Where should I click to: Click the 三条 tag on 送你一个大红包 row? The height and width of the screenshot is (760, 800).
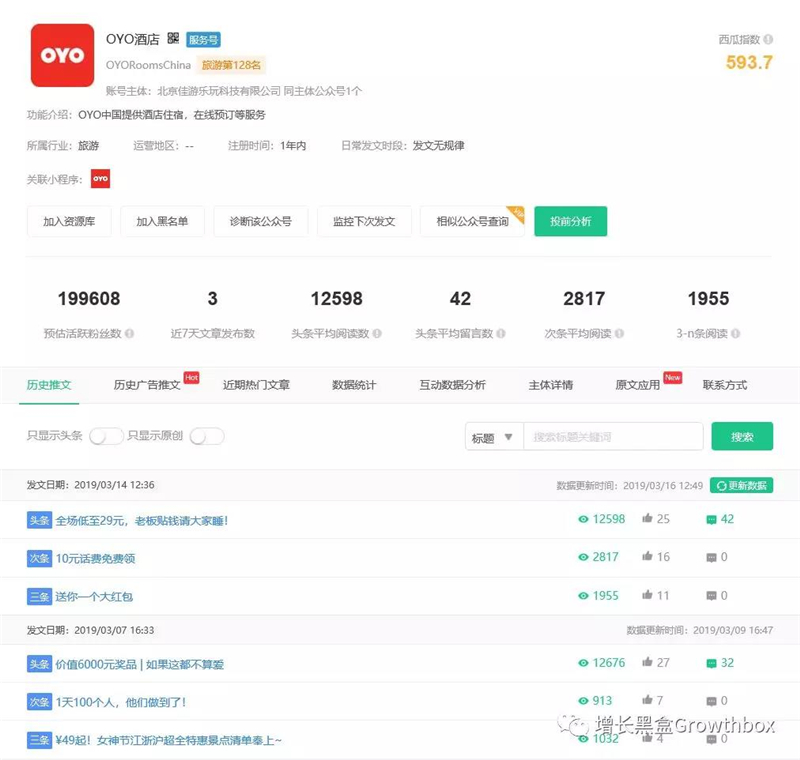pos(39,596)
